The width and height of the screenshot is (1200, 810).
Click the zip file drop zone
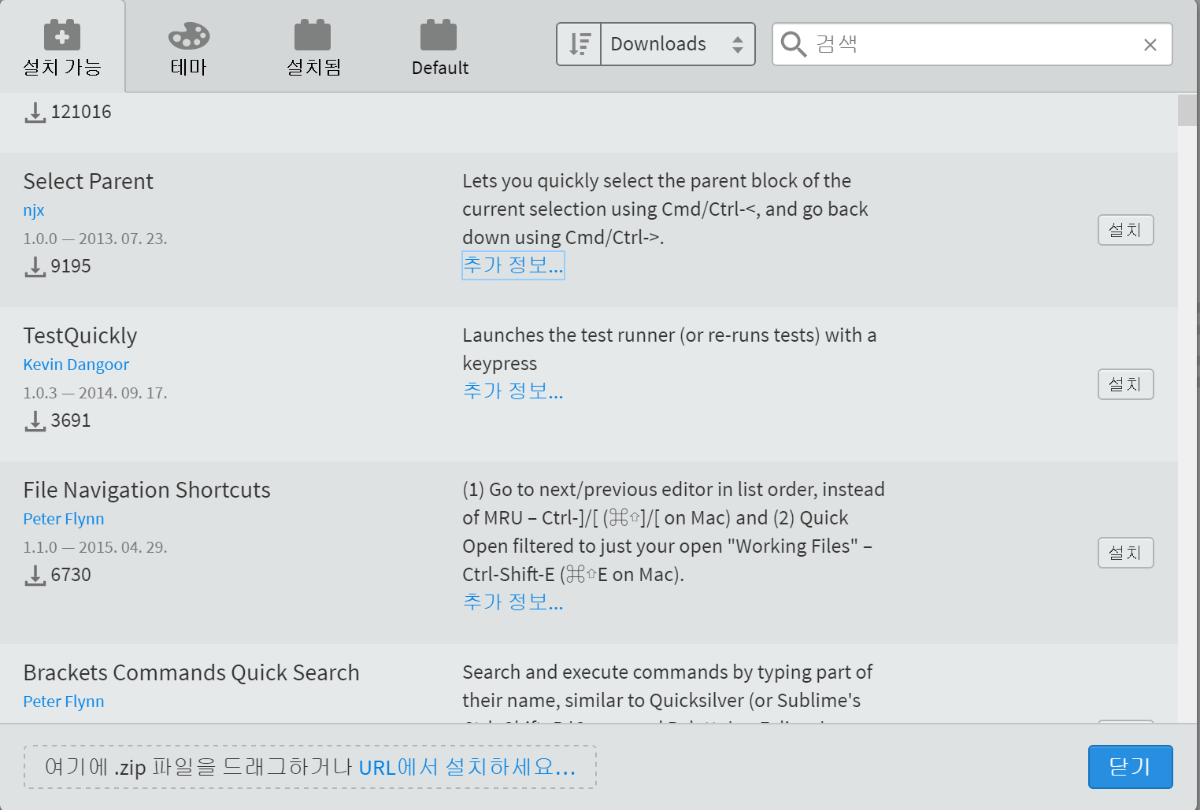310,767
